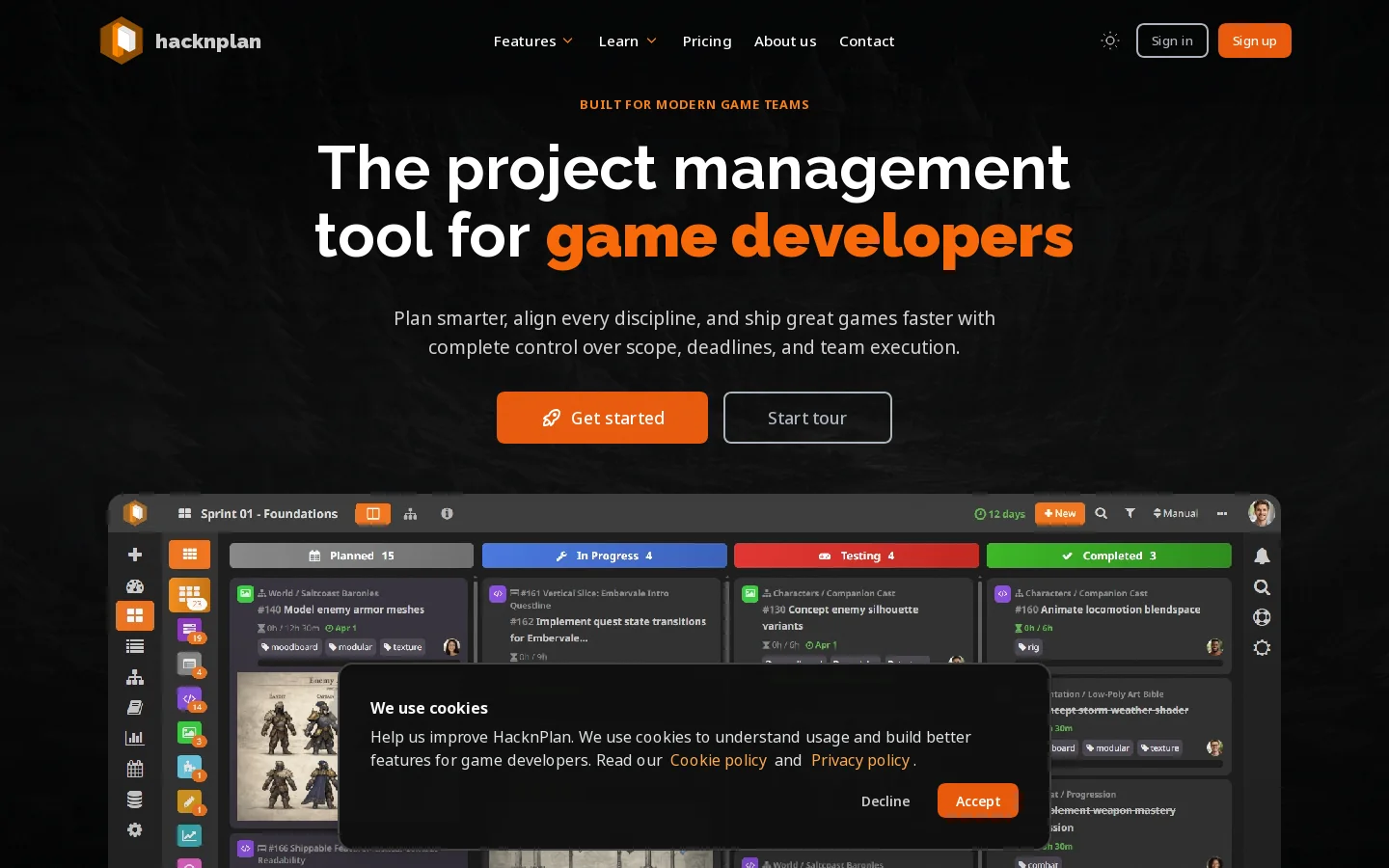Click the moodboard tag on task #140
The image size is (1389, 868).
point(289,647)
